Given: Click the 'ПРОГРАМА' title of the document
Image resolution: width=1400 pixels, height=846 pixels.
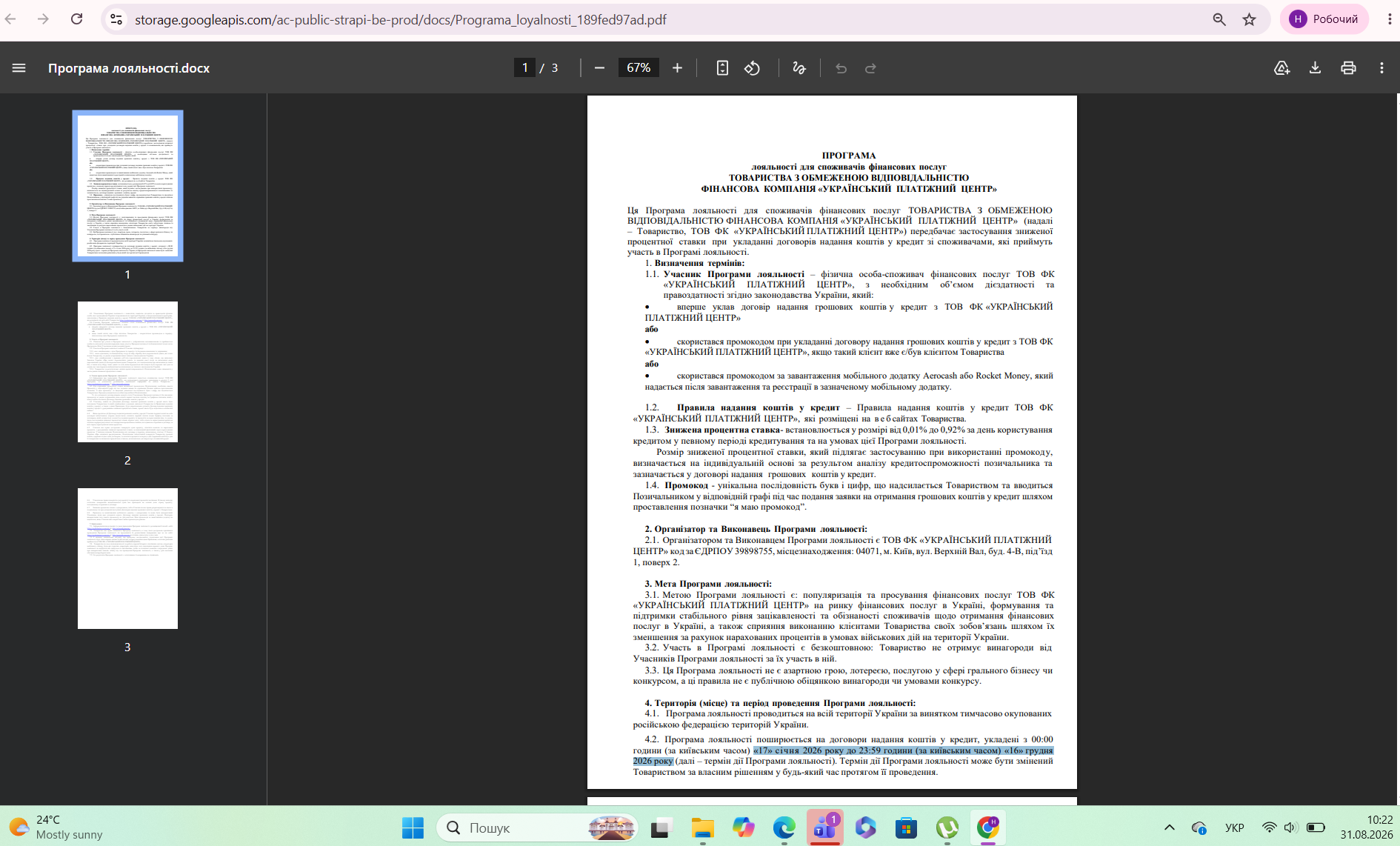Looking at the screenshot, I should [849, 156].
